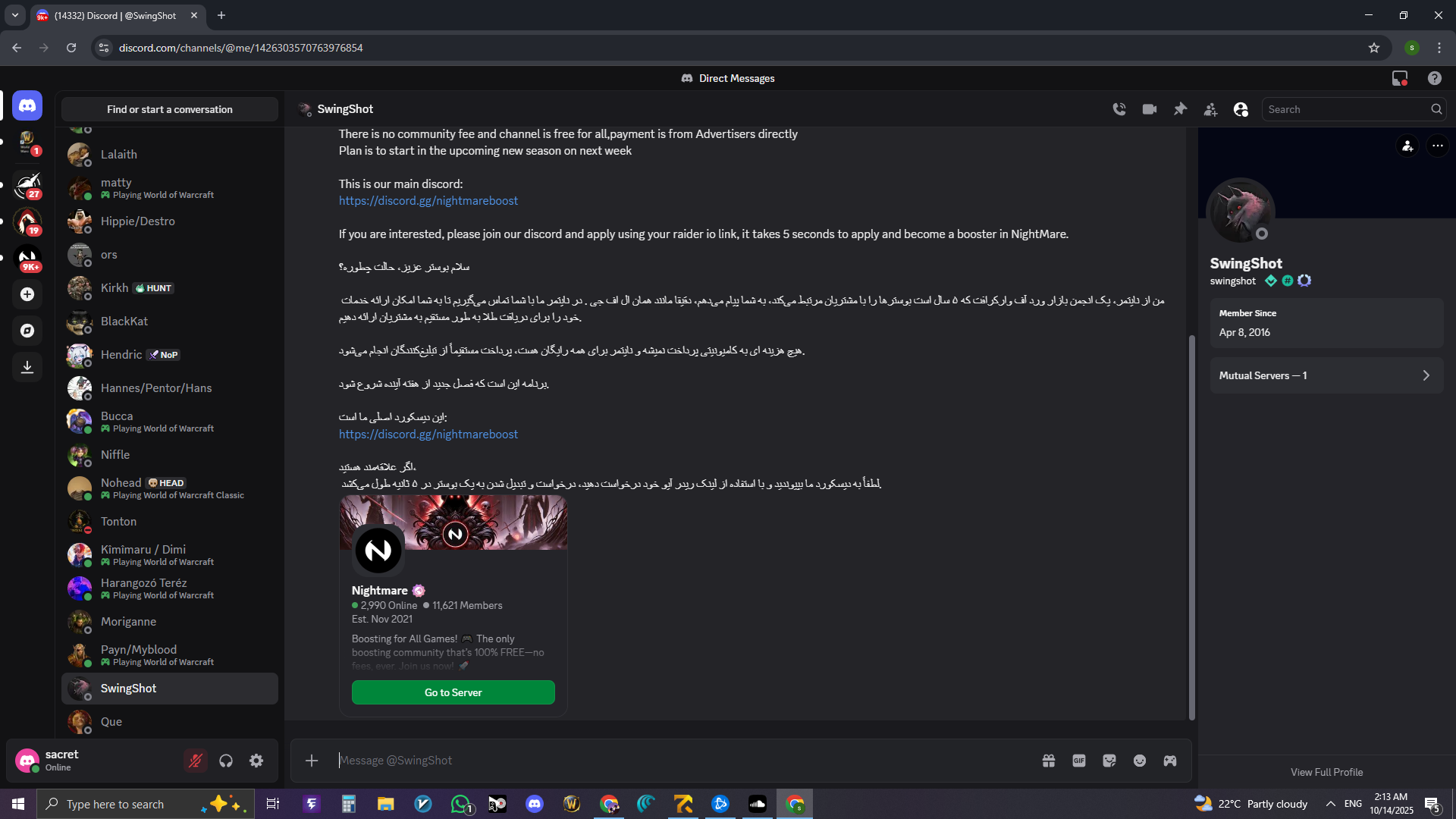1456x819 pixels.
Task: Click View Full Profile
Action: pos(1326,772)
